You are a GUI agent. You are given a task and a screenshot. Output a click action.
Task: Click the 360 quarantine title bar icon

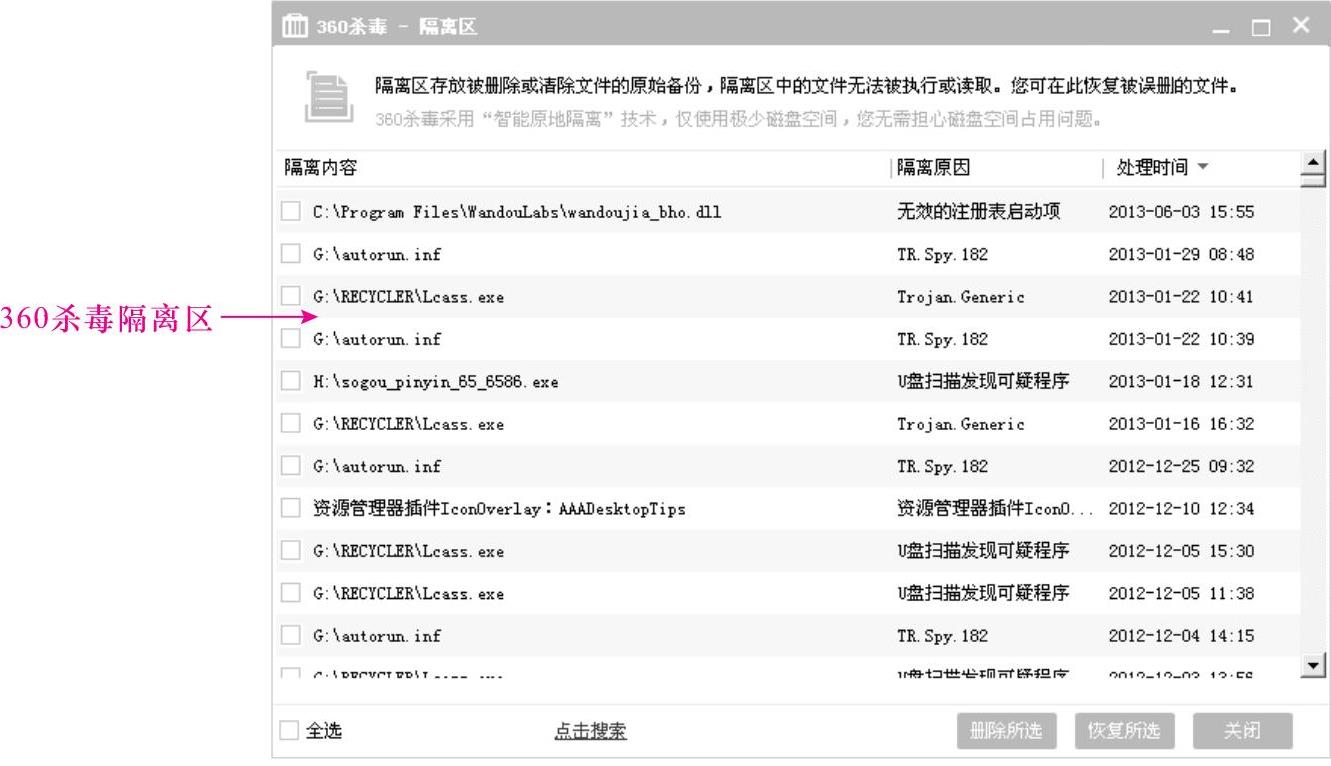coord(295,27)
